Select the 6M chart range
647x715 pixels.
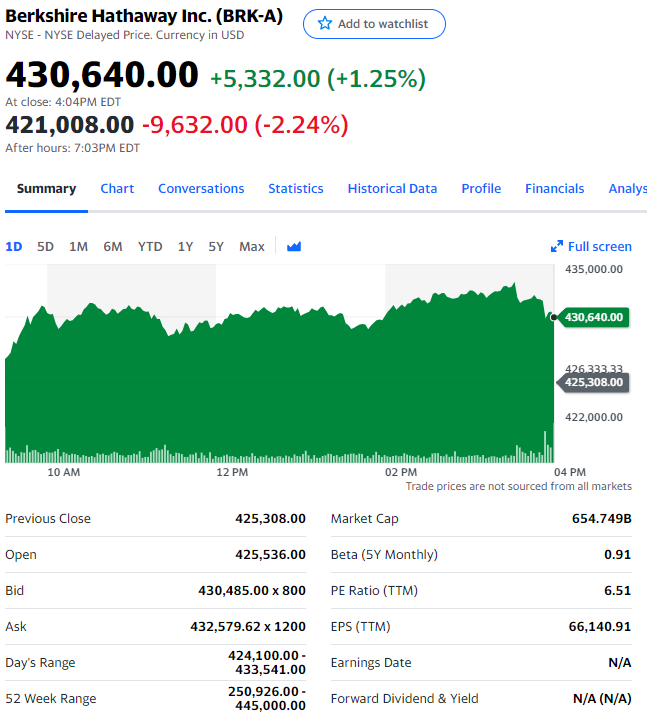[x=113, y=247]
